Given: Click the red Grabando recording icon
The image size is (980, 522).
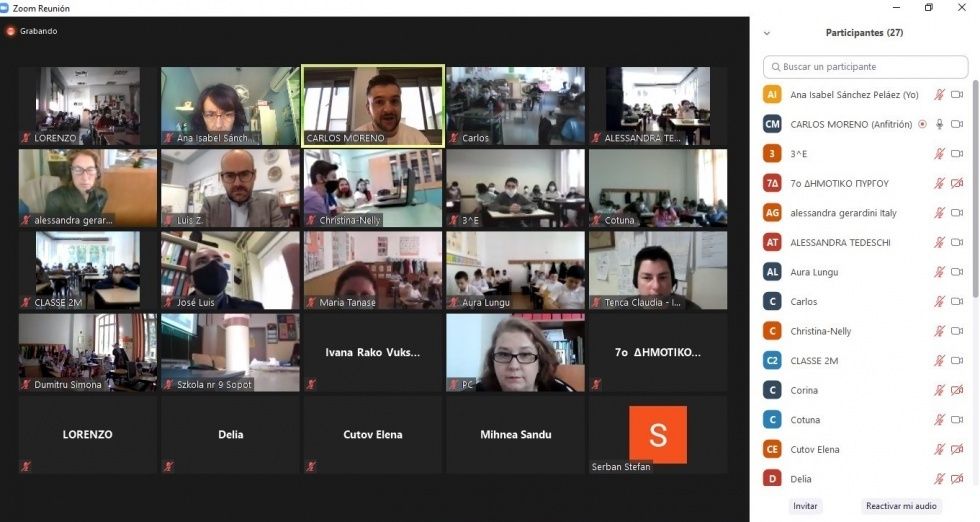Looking at the screenshot, I should click(11, 31).
